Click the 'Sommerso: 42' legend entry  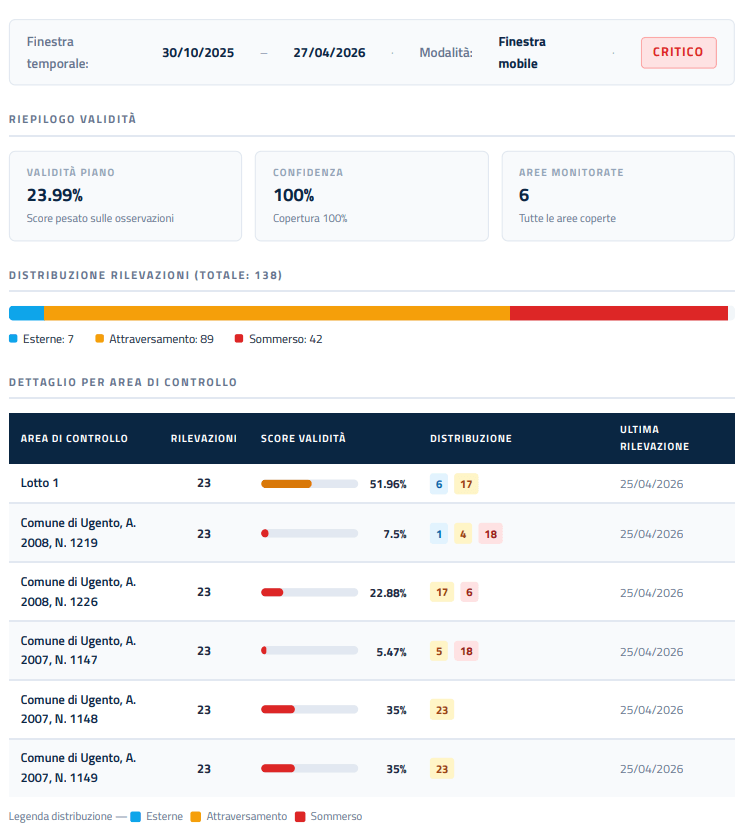point(278,339)
